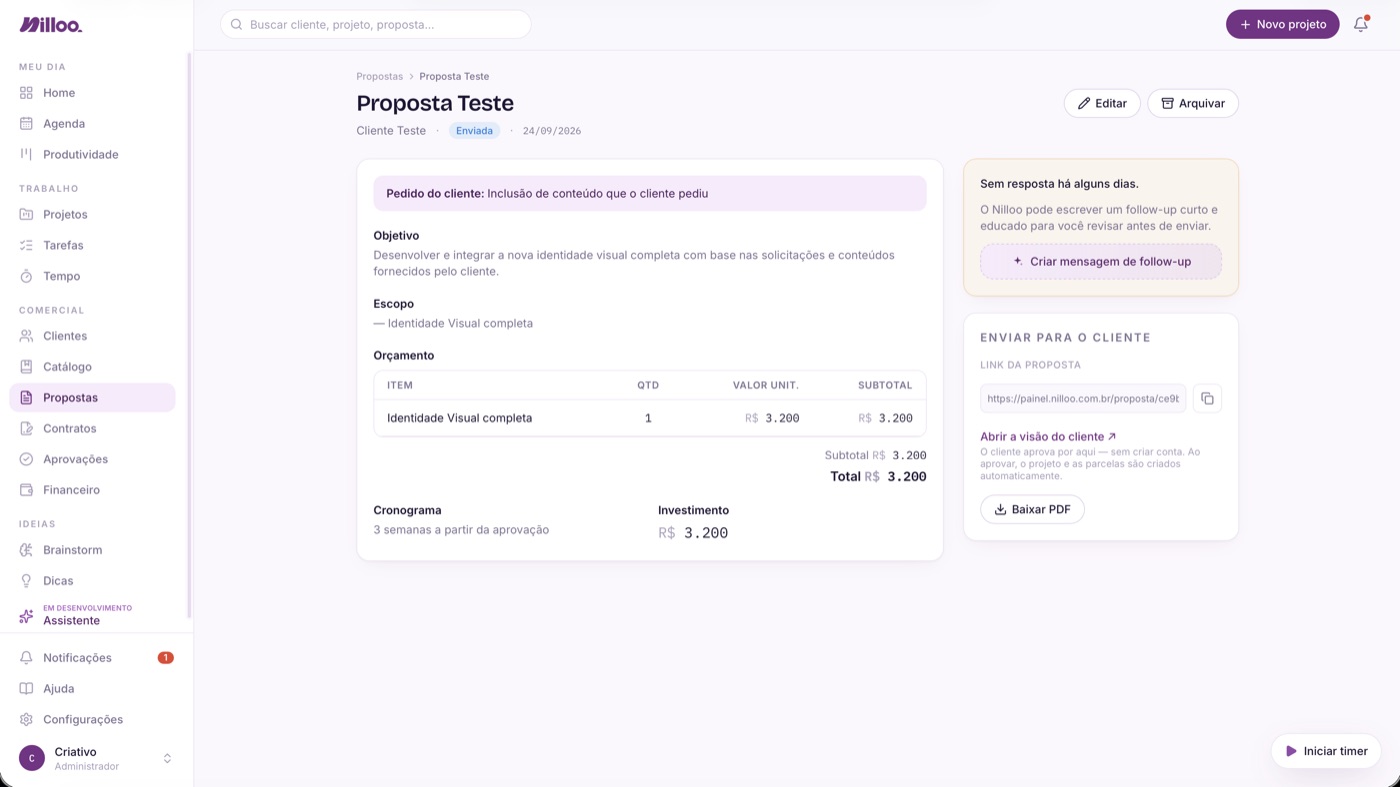The height and width of the screenshot is (787, 1400).
Task: Go to Agenda in sidebar
Action: pos(92,124)
